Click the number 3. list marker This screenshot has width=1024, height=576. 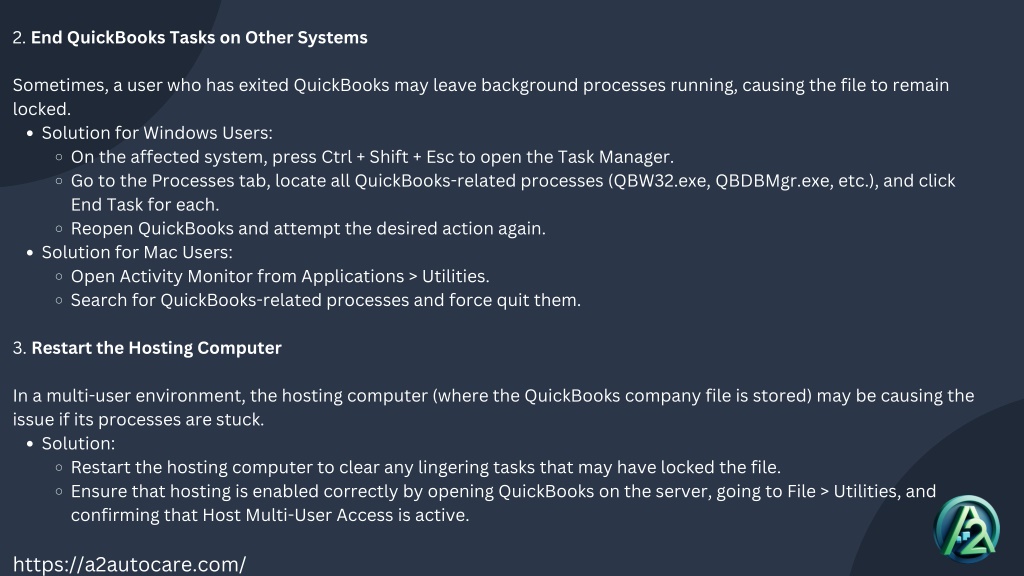pos(20,348)
